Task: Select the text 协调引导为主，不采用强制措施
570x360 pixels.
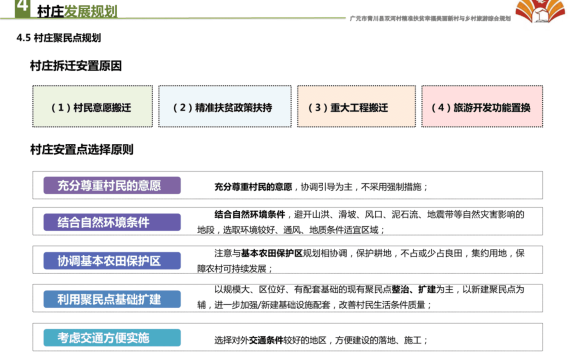Action: [x=361, y=187]
